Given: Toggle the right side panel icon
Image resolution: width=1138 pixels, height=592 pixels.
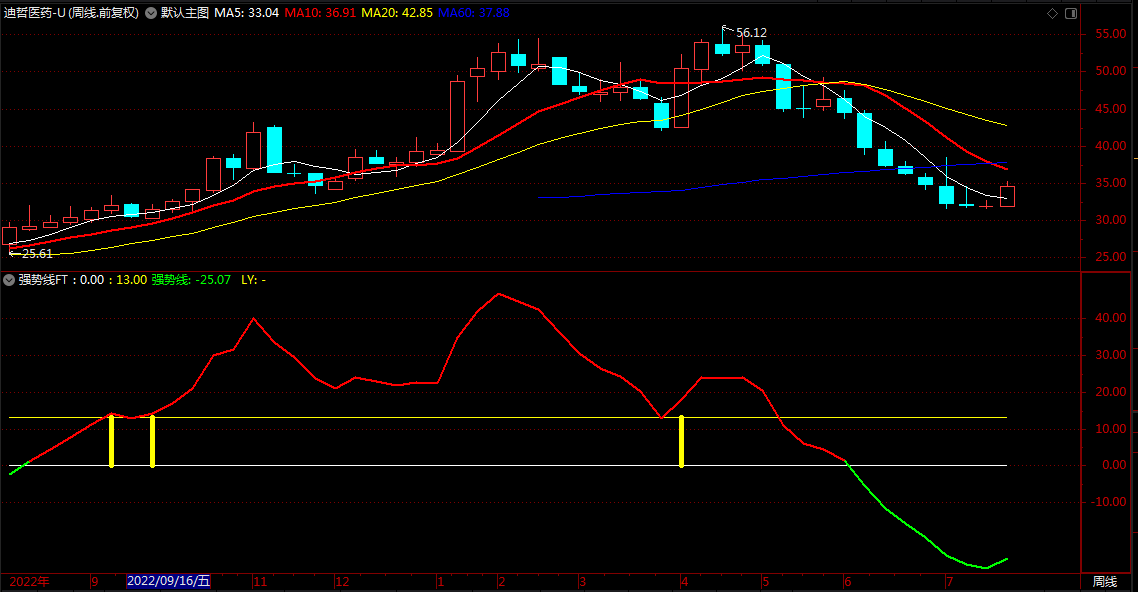Looking at the screenshot, I should click(x=1071, y=13).
